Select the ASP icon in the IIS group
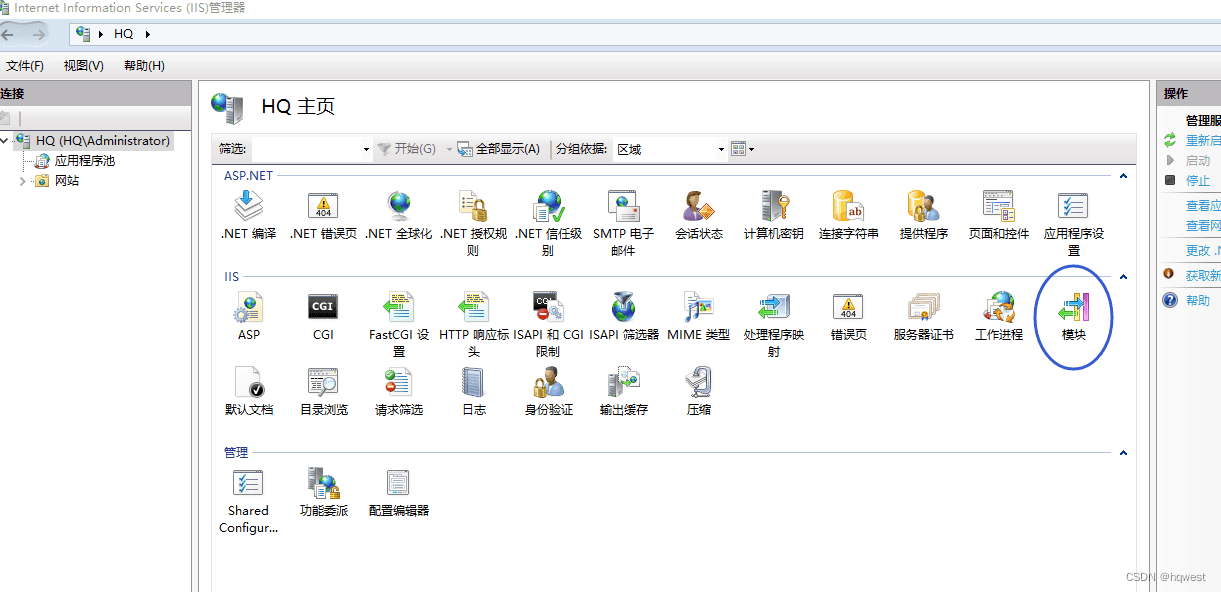Viewport: 1221px width, 592px height. pyautogui.click(x=248, y=317)
